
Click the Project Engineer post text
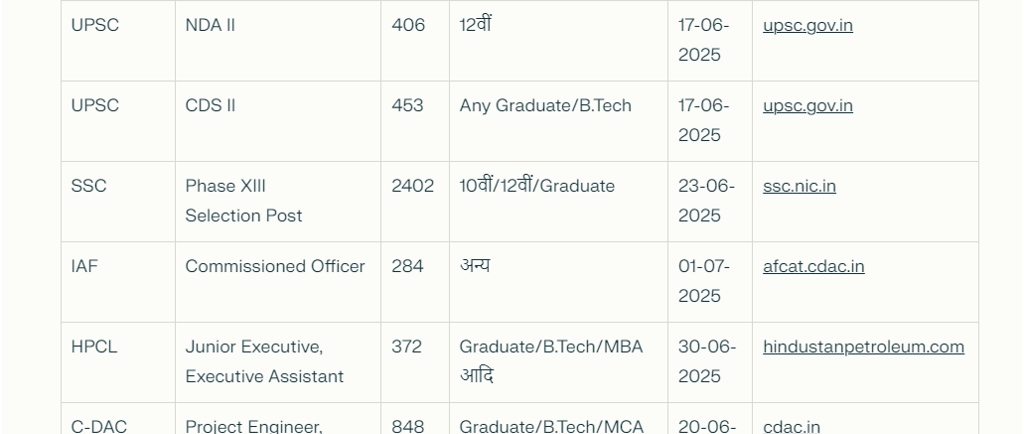click(x=254, y=427)
